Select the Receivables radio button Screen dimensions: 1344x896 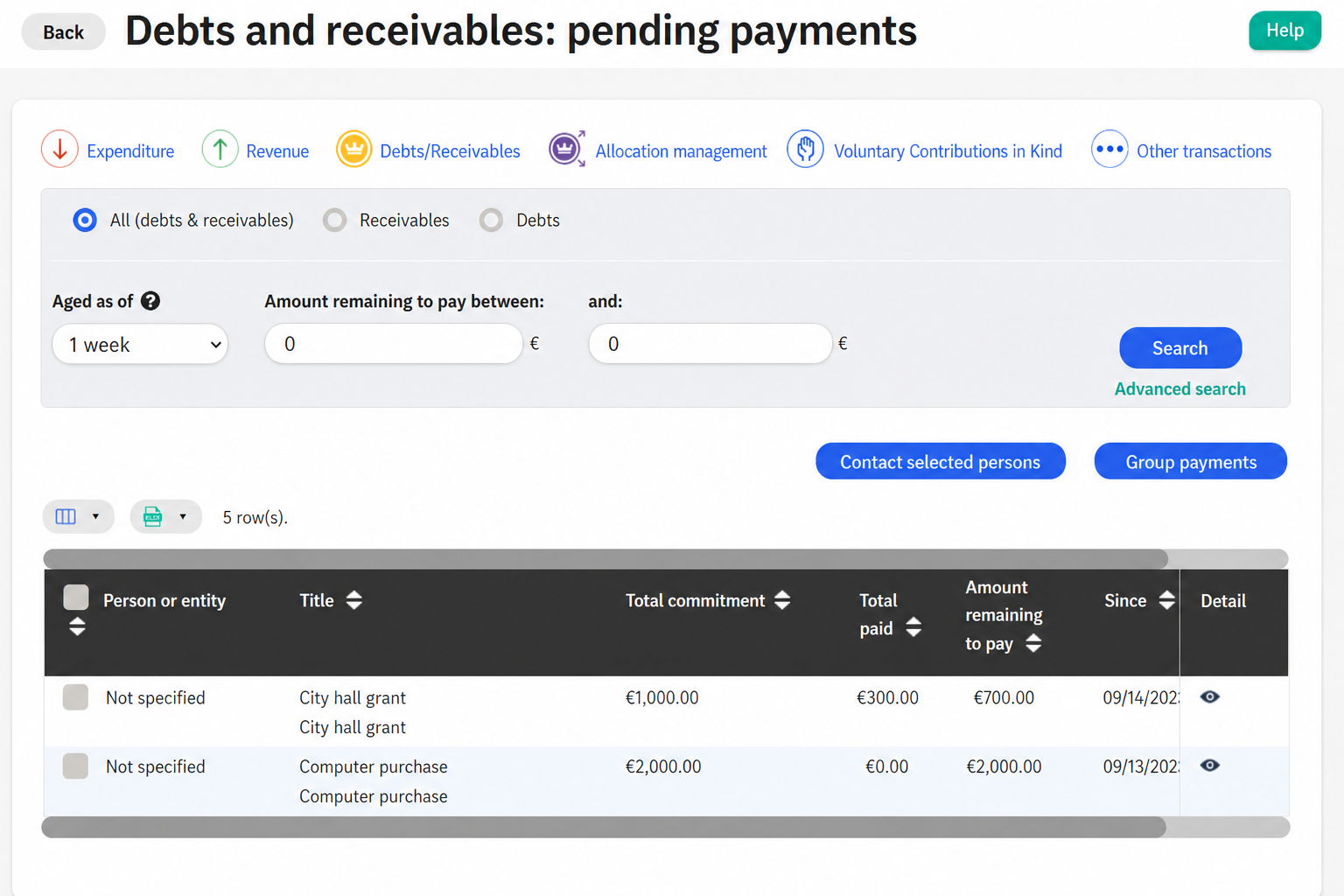click(334, 220)
